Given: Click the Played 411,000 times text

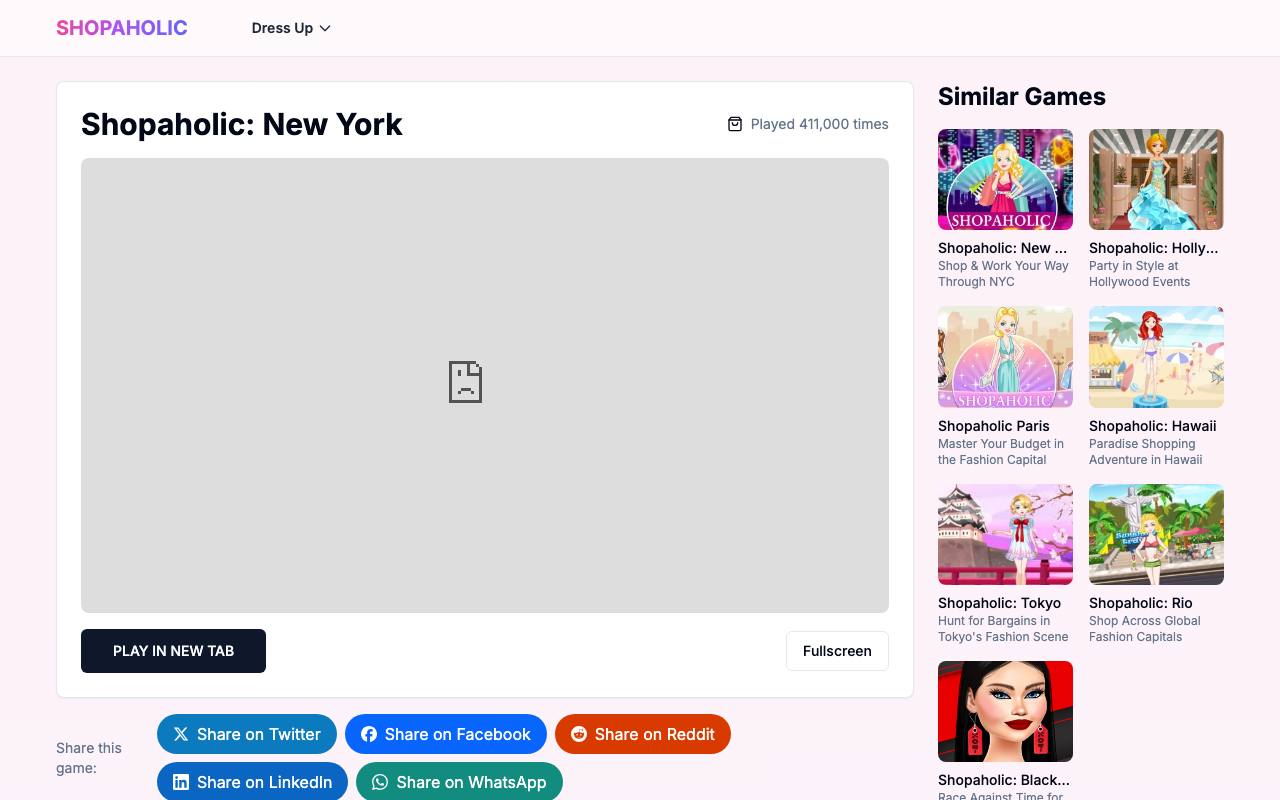Looking at the screenshot, I should (x=820, y=124).
